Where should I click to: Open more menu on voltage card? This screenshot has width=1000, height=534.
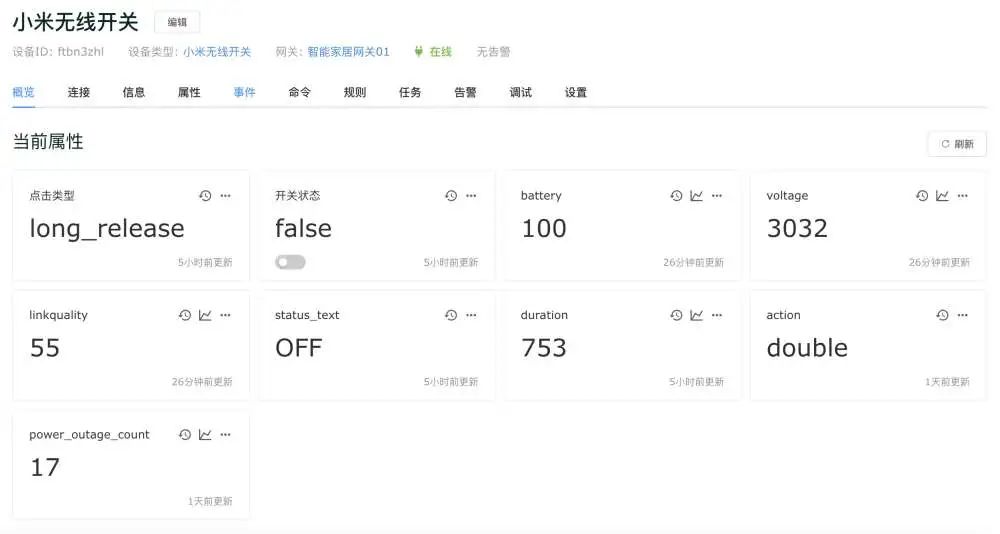tap(962, 196)
